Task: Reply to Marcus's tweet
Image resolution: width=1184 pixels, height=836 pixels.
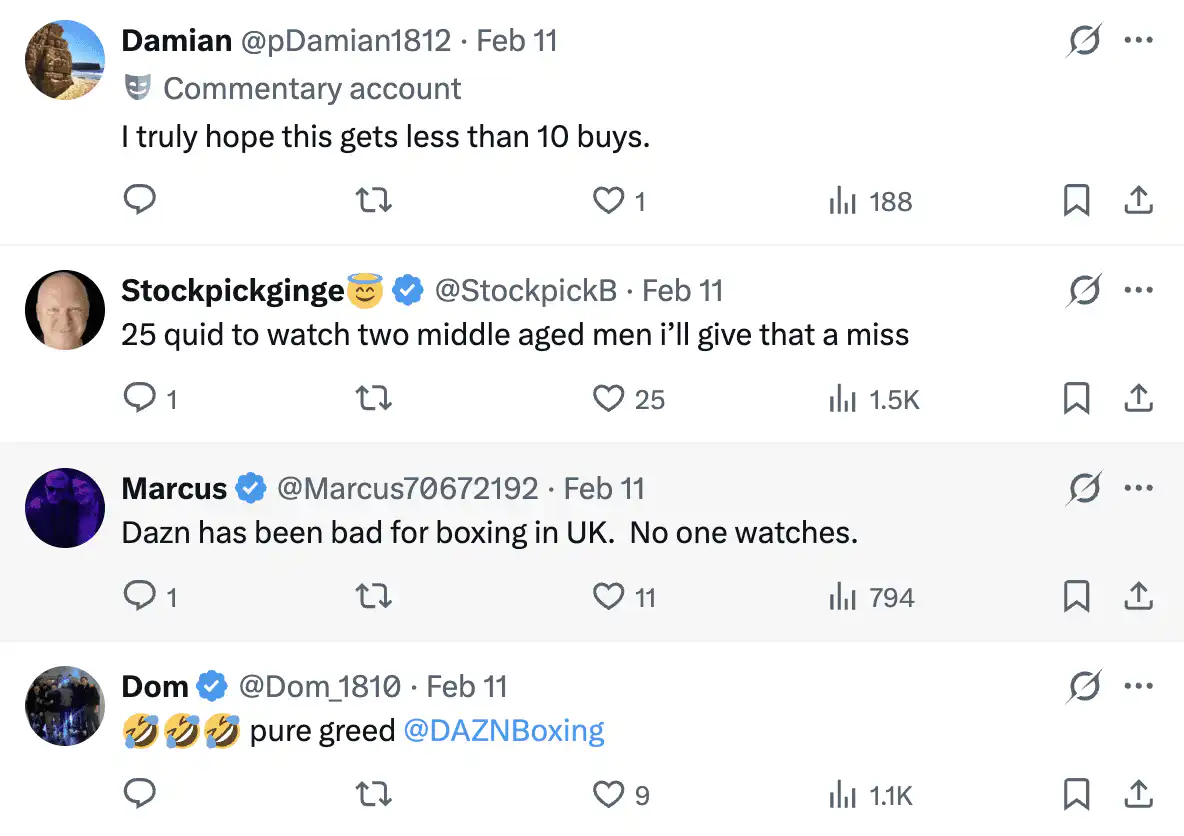Action: coord(139,597)
